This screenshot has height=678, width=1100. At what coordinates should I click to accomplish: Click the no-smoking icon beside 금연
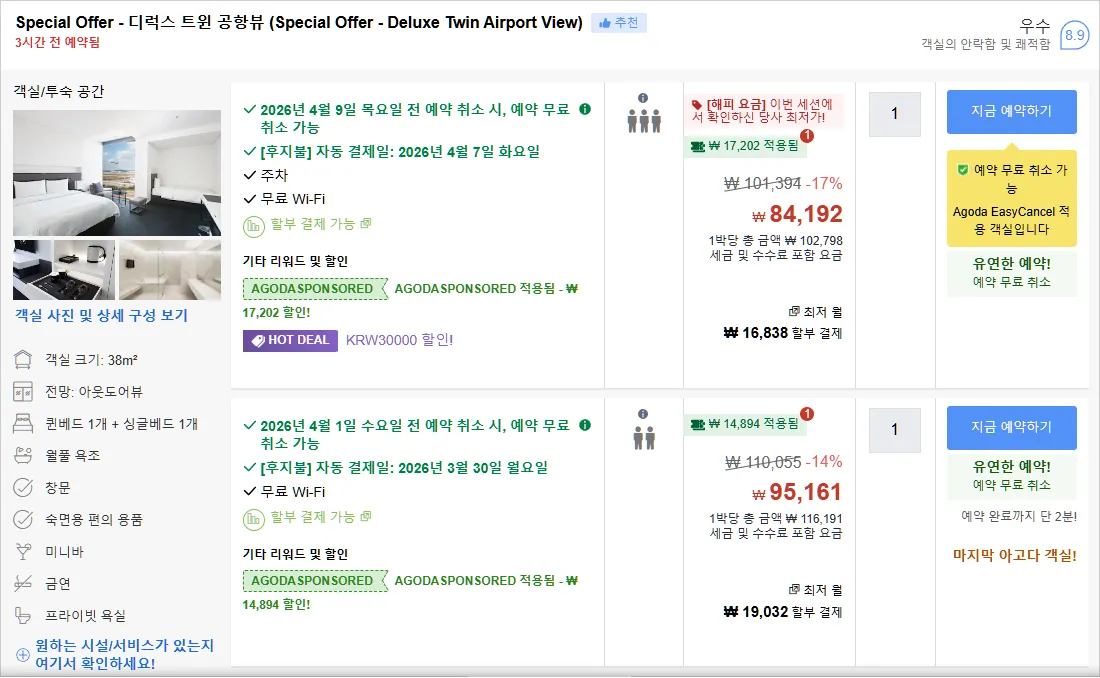point(23,583)
